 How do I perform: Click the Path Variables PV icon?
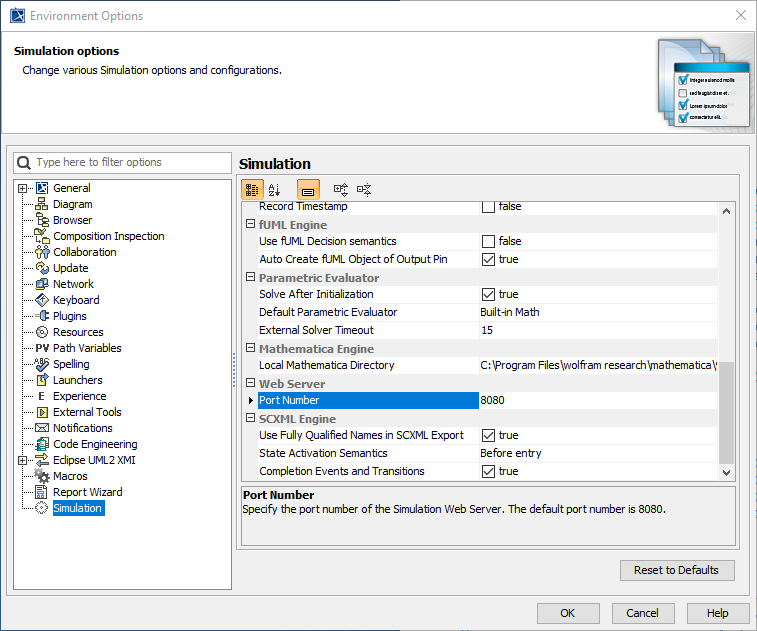point(42,348)
